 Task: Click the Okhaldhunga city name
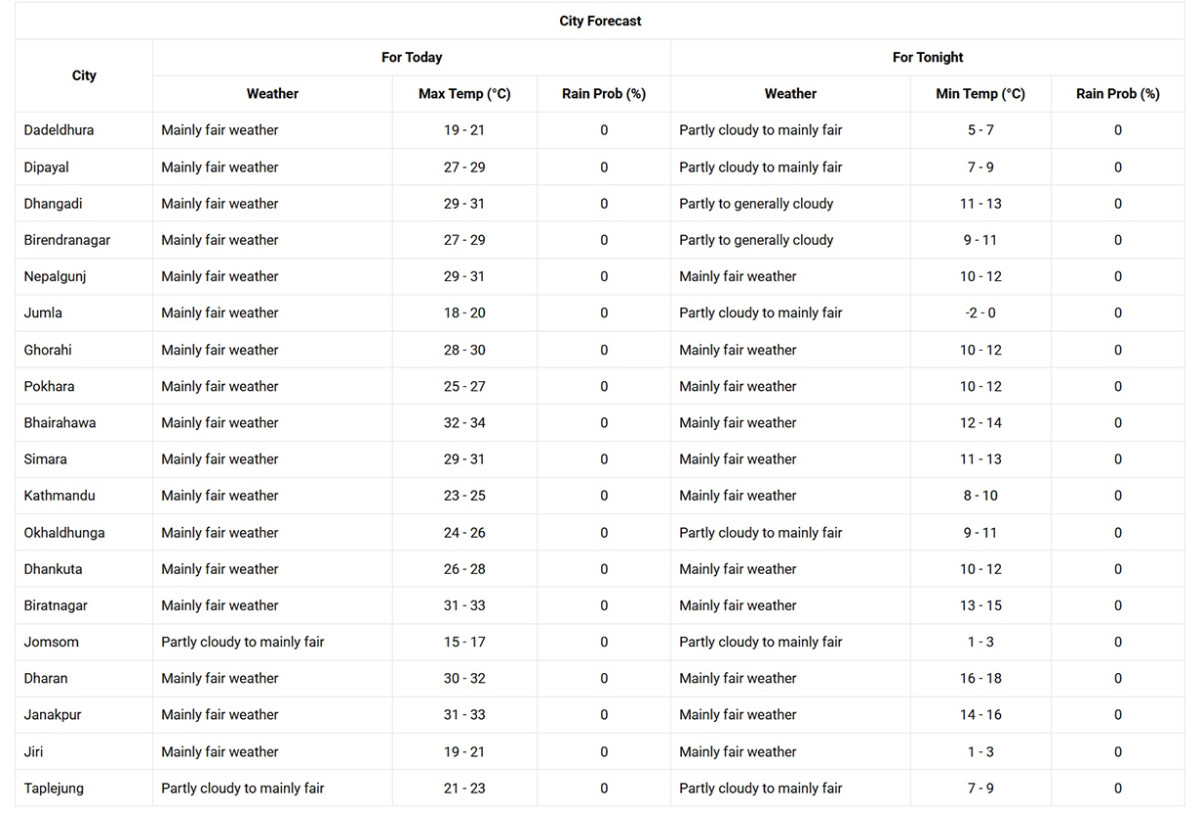click(64, 533)
